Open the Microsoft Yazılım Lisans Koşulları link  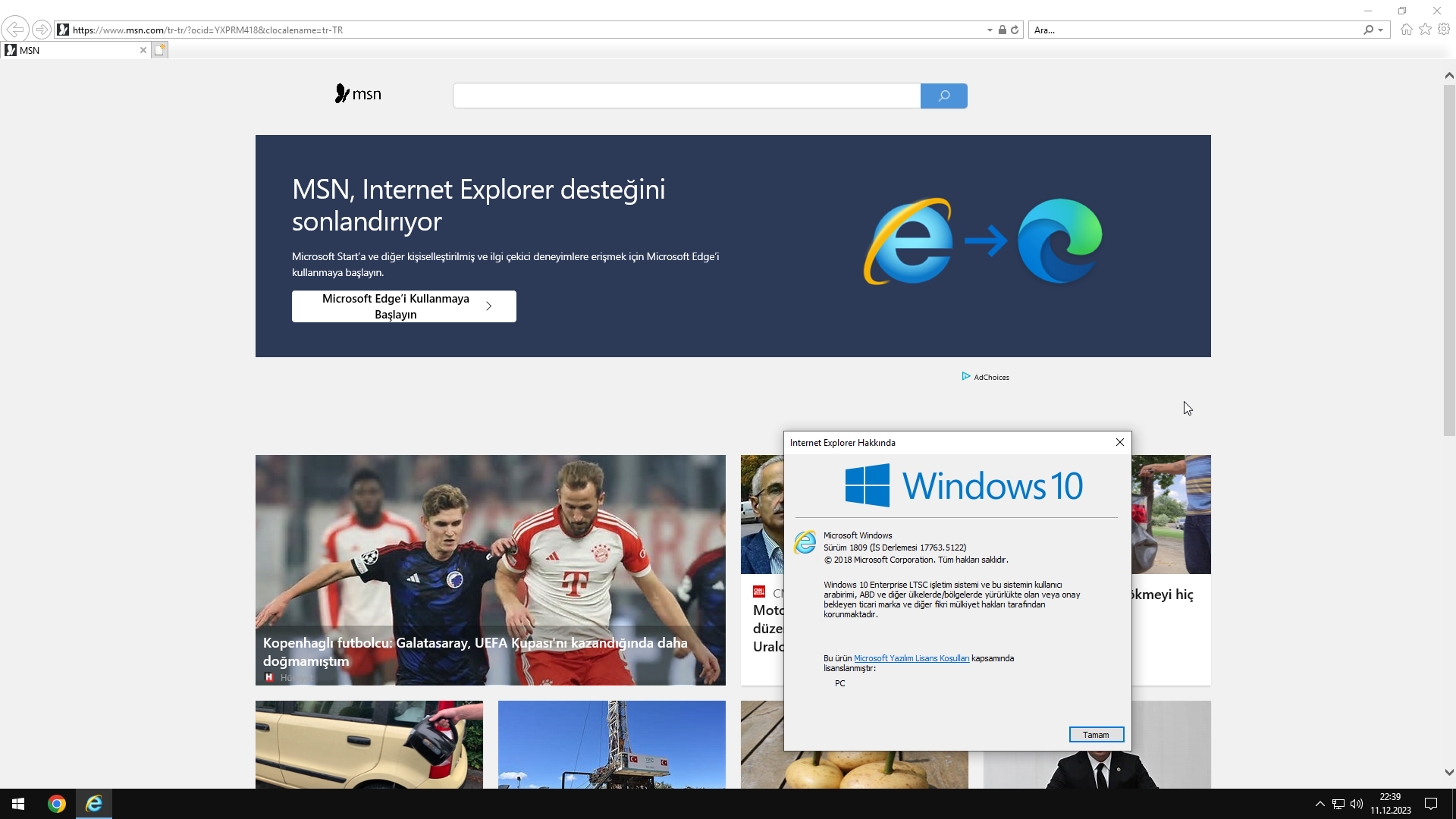click(x=912, y=658)
